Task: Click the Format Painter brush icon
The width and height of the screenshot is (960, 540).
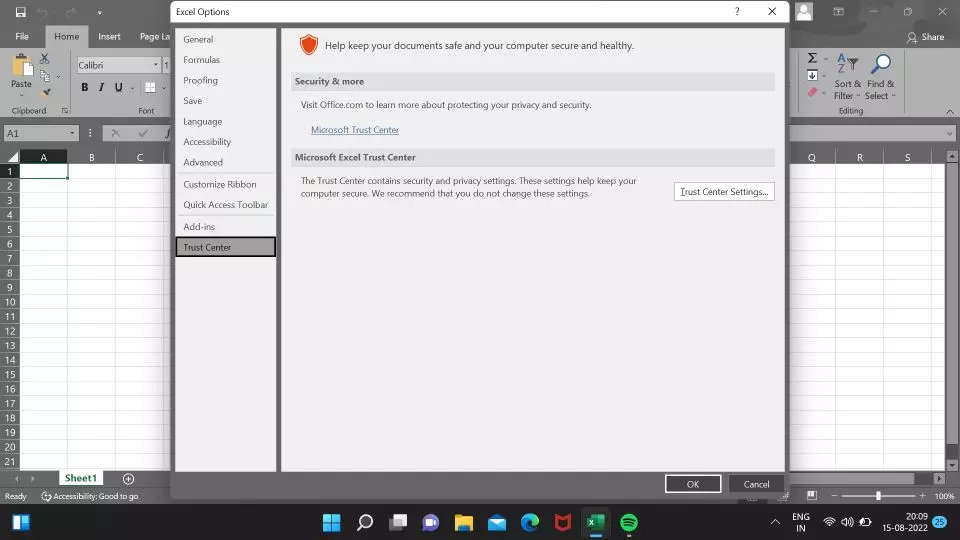Action: tap(46, 92)
